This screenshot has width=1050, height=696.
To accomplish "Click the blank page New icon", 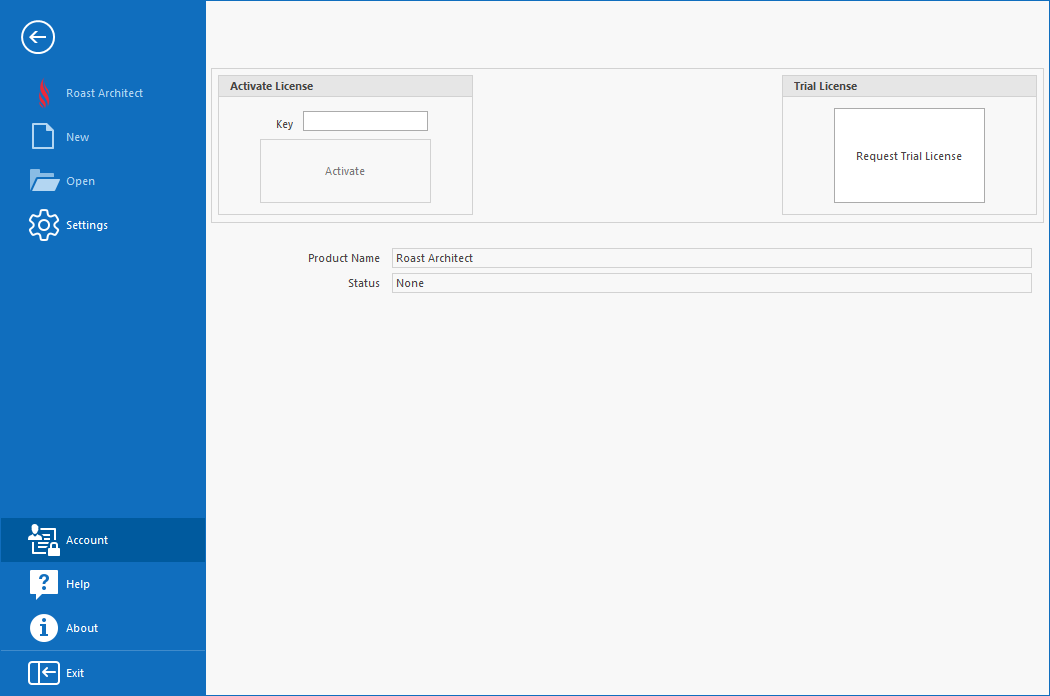I will point(43,137).
